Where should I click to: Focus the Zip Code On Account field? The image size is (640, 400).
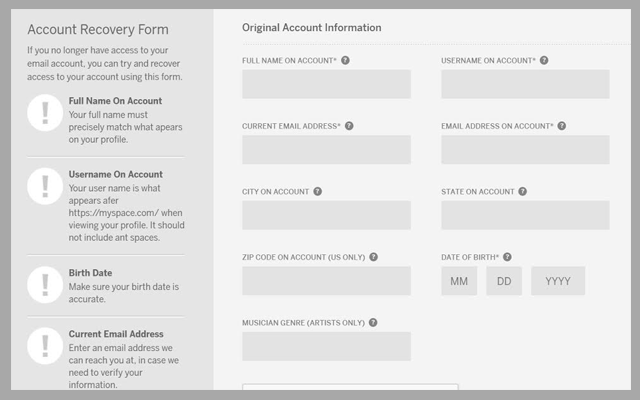(326, 281)
